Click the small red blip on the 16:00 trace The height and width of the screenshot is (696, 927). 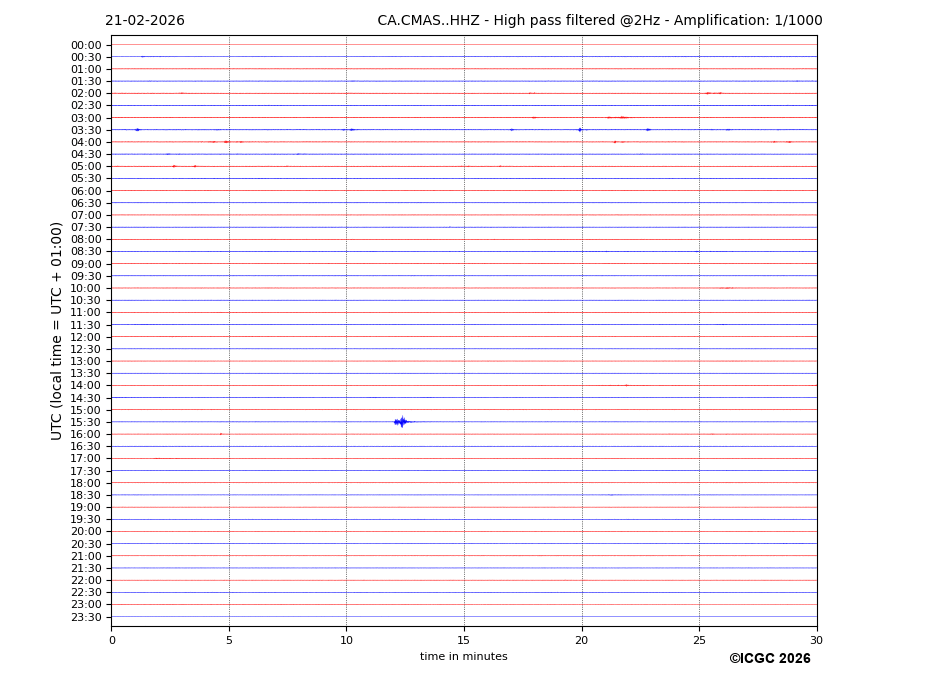click(x=221, y=434)
